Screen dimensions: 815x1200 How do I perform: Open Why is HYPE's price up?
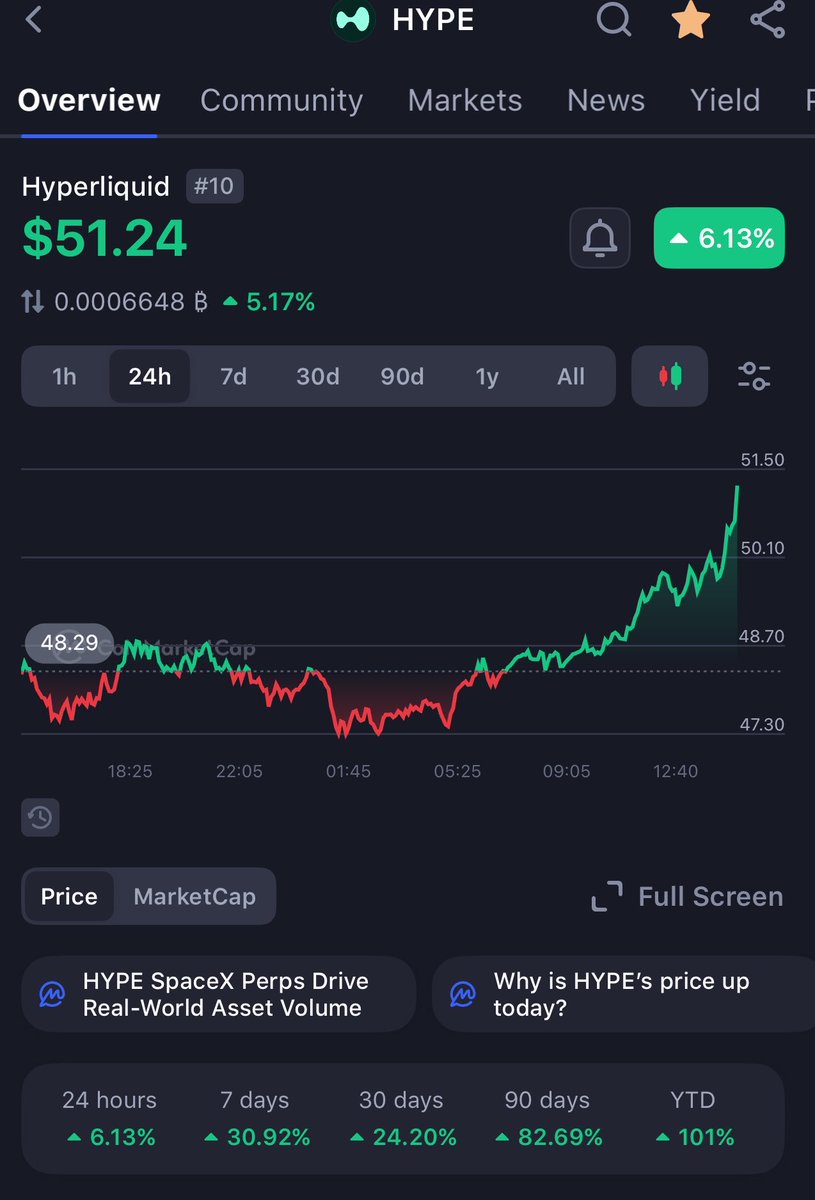point(624,994)
